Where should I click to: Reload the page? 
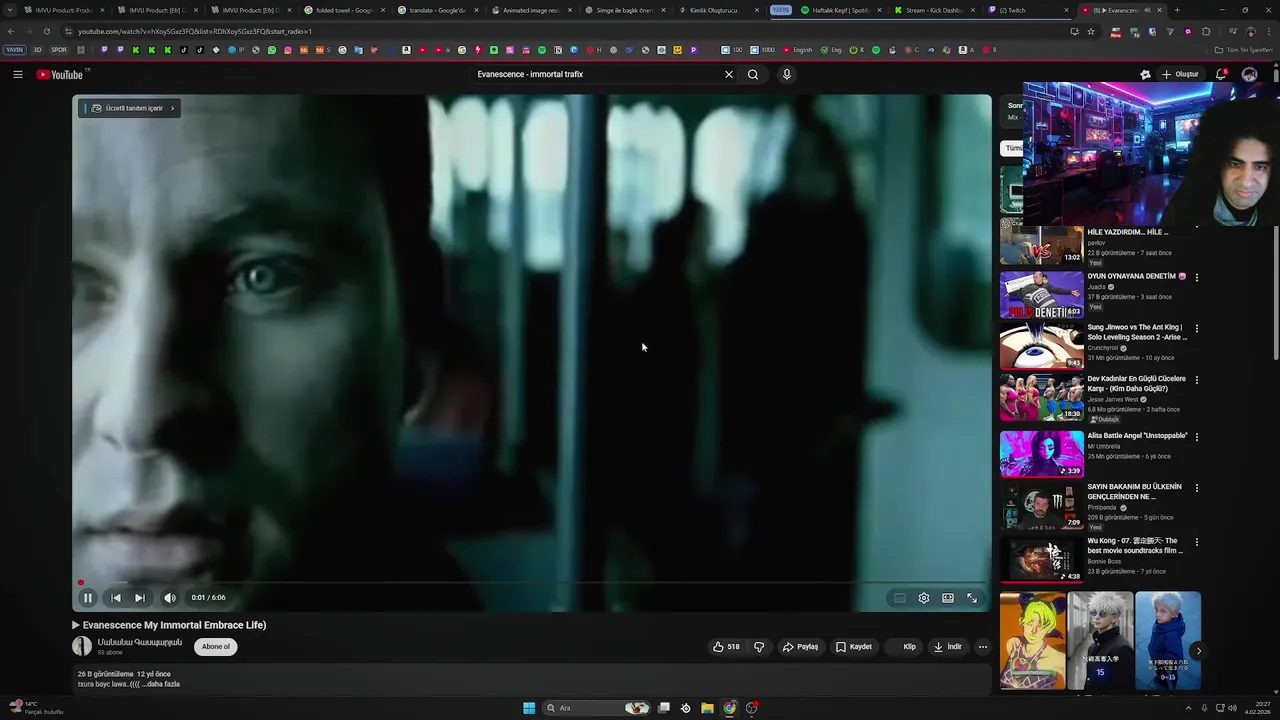point(46,31)
